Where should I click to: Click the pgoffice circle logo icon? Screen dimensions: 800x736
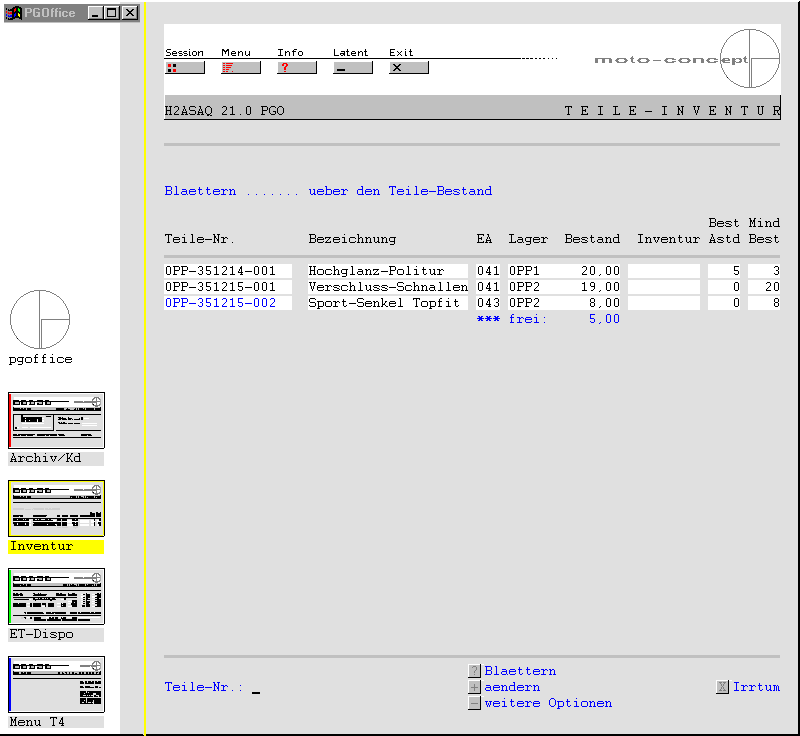[40, 320]
